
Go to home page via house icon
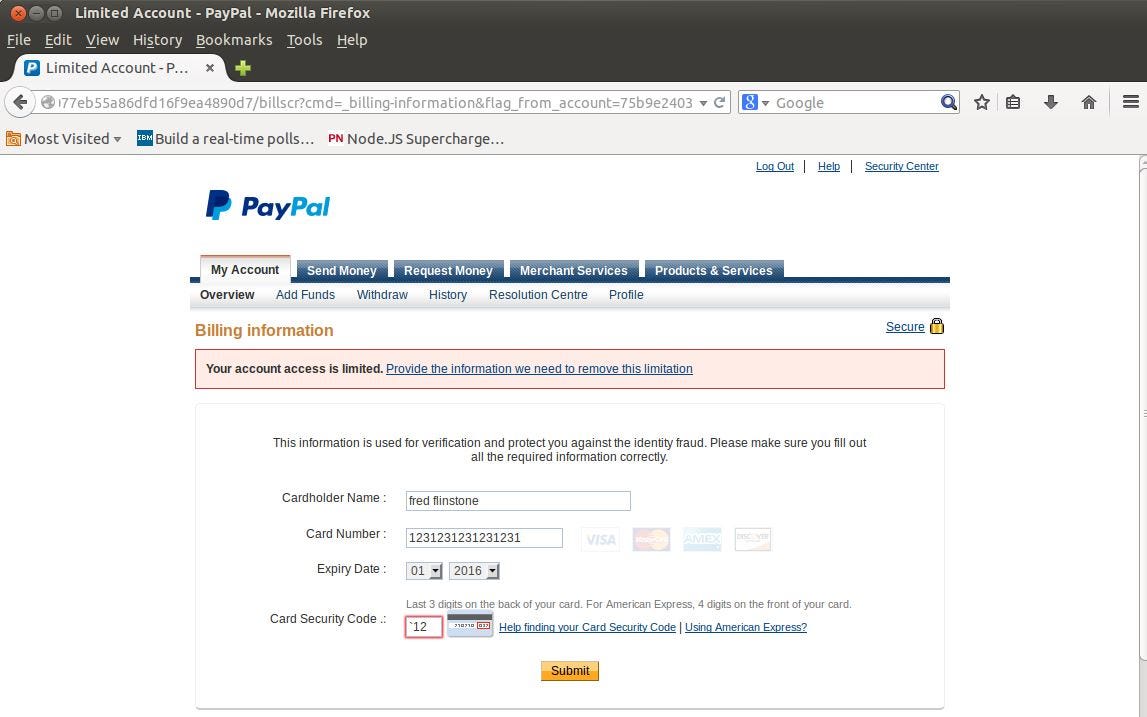(x=1088, y=102)
